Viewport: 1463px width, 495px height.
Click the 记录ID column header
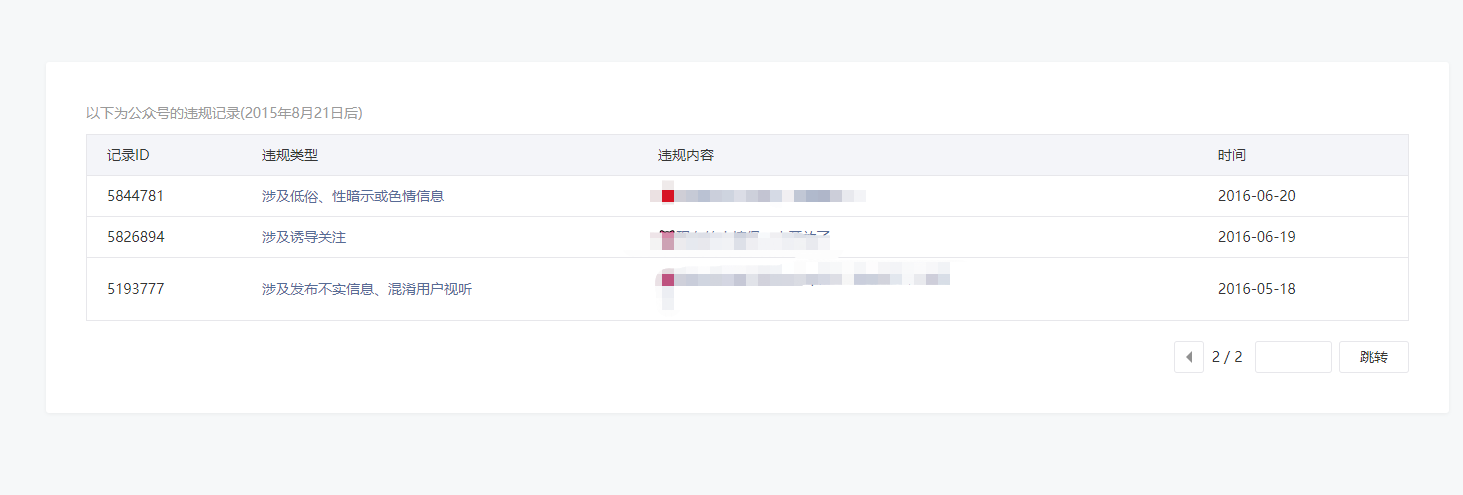pyautogui.click(x=128, y=155)
